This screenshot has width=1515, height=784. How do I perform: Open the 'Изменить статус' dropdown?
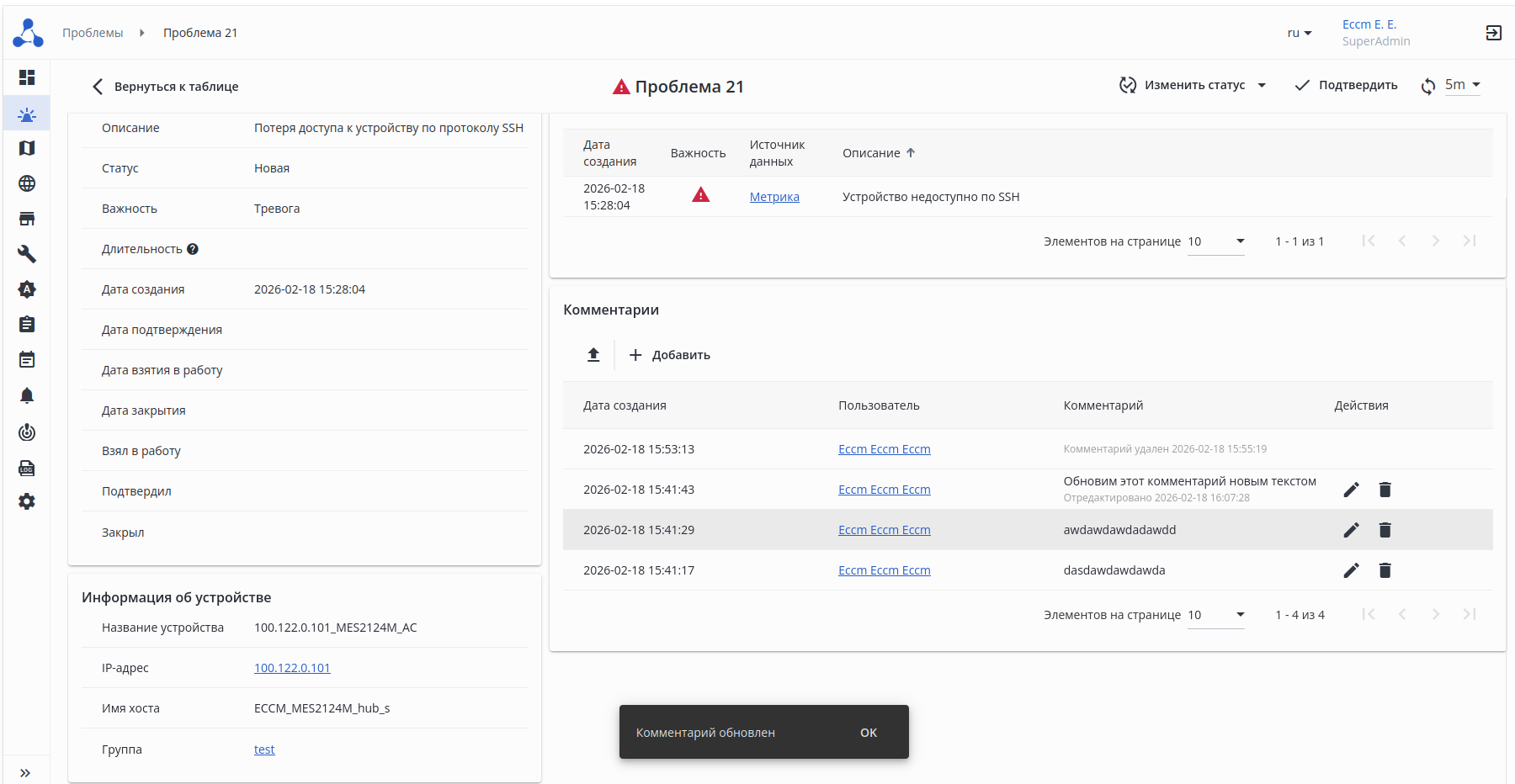point(1193,85)
